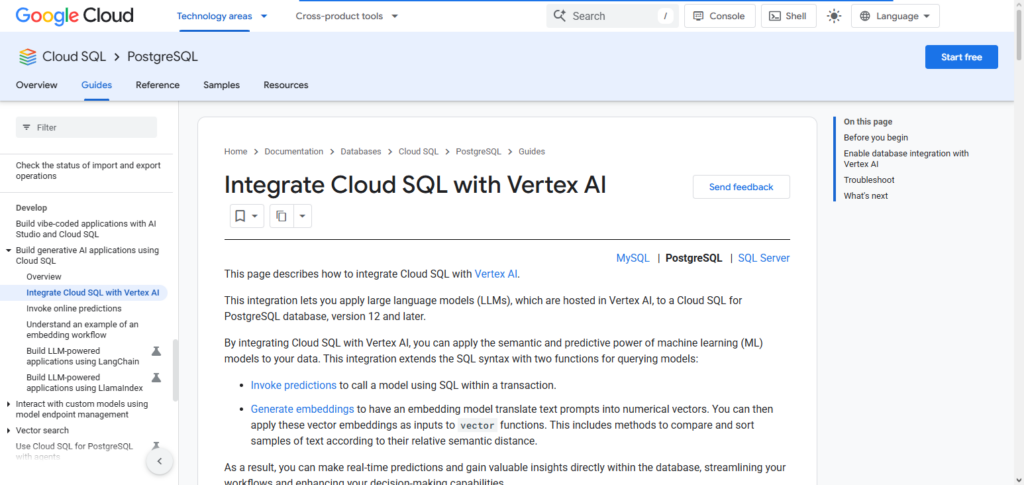
Task: Open Build vibe-coded applications sidebar item
Action: [x=86, y=229]
